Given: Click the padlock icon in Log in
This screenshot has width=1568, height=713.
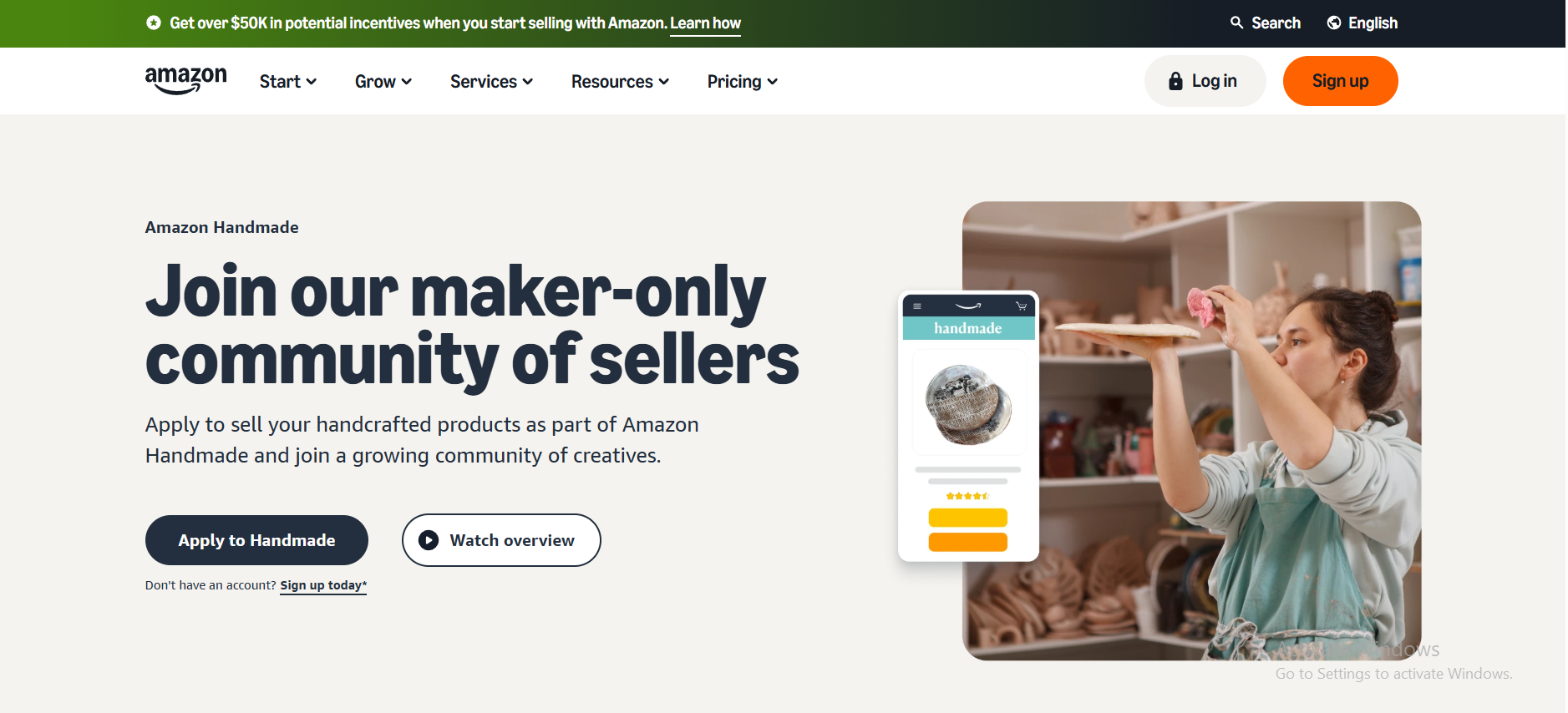Looking at the screenshot, I should pyautogui.click(x=1175, y=81).
